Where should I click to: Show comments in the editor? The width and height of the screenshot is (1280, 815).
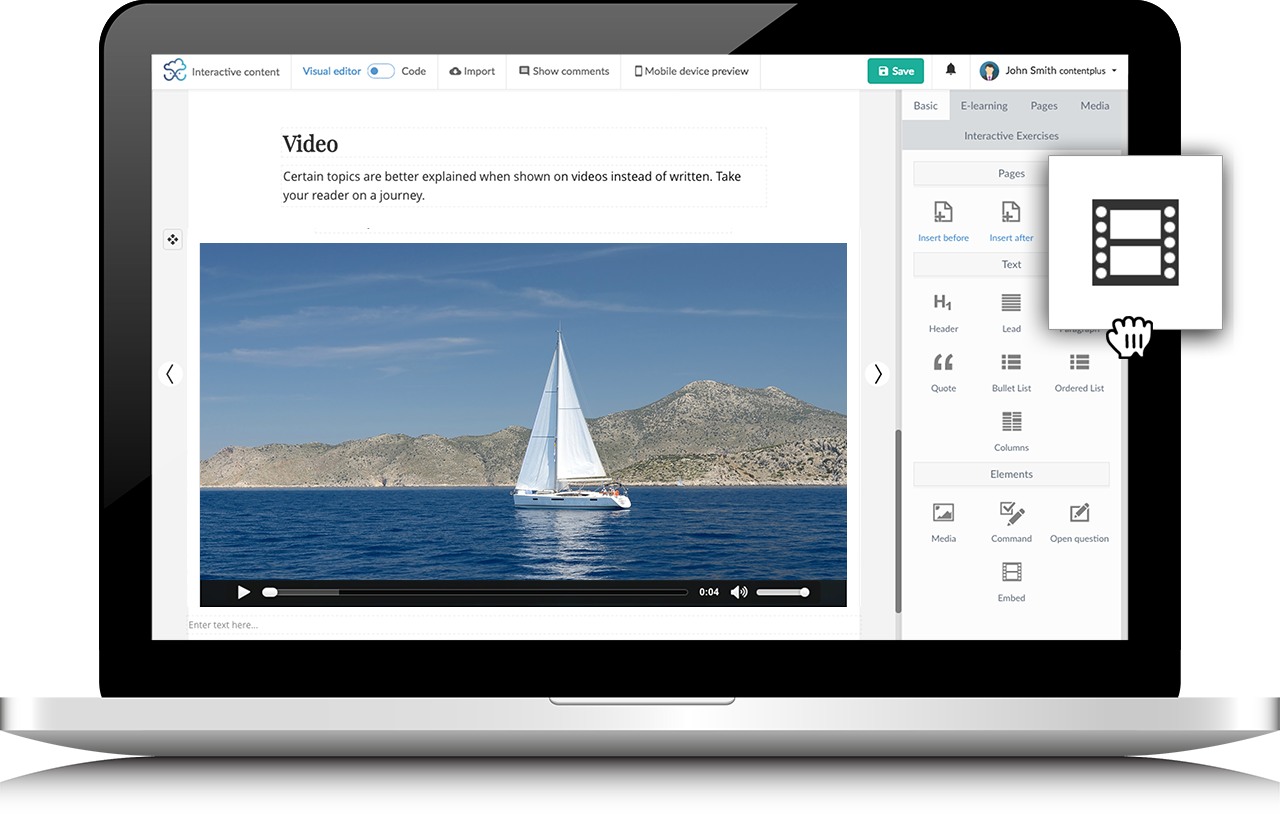pyautogui.click(x=564, y=71)
